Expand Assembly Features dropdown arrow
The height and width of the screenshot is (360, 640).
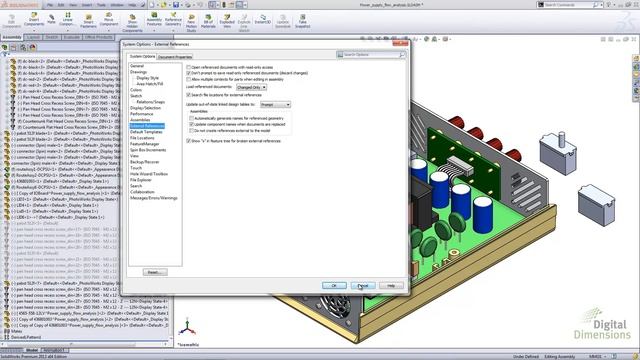click(x=154, y=30)
